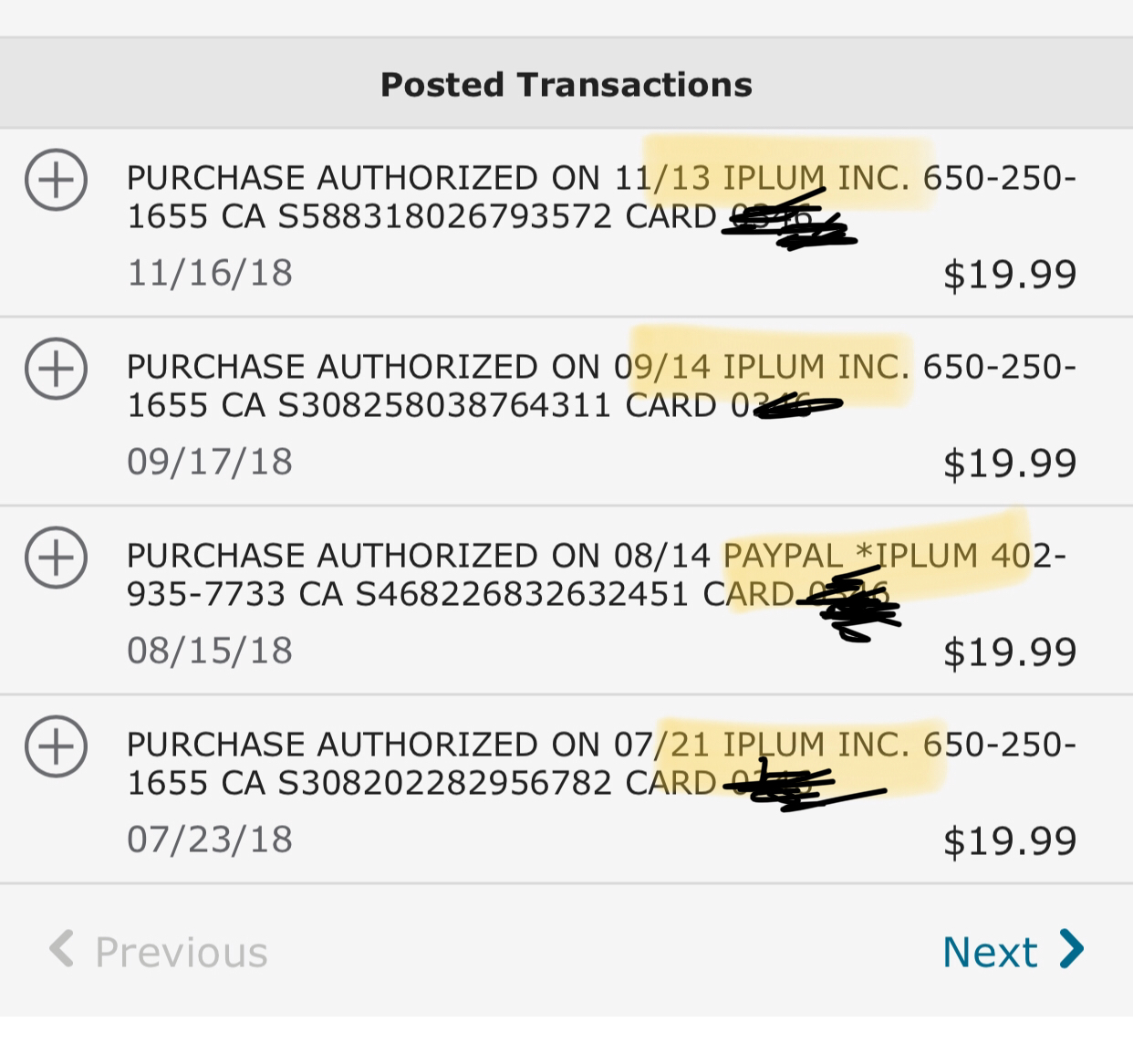Click the $19.99 amount dated 11/16/18

1010,275
